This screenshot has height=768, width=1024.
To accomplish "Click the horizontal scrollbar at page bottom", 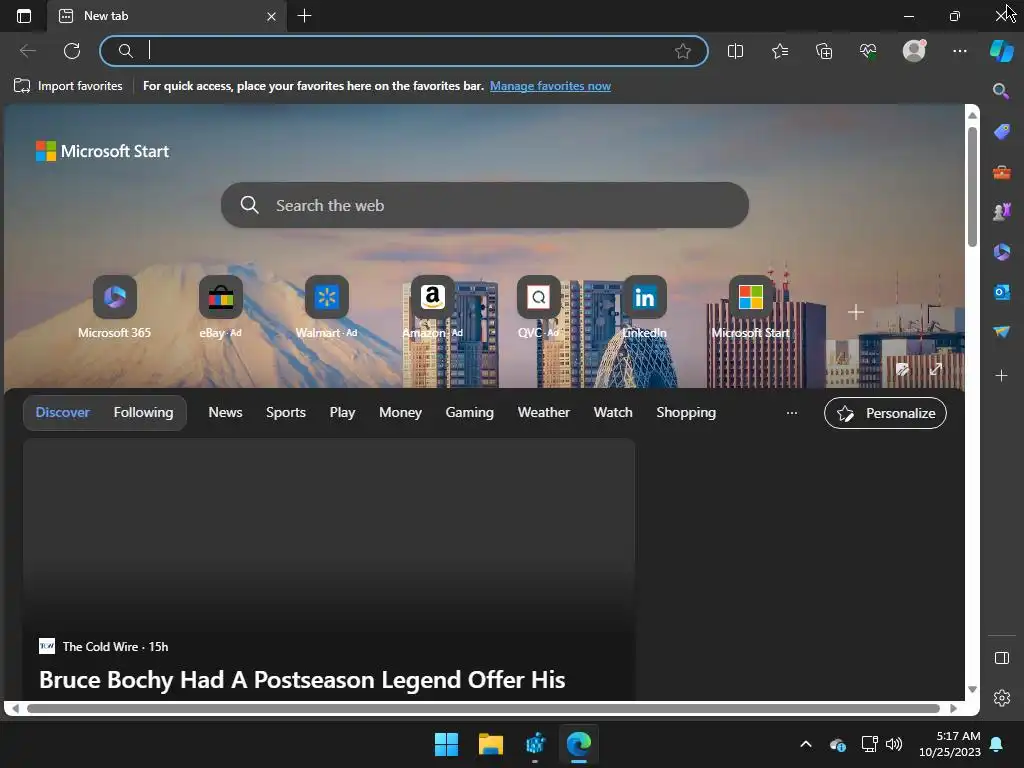I will pos(483,708).
